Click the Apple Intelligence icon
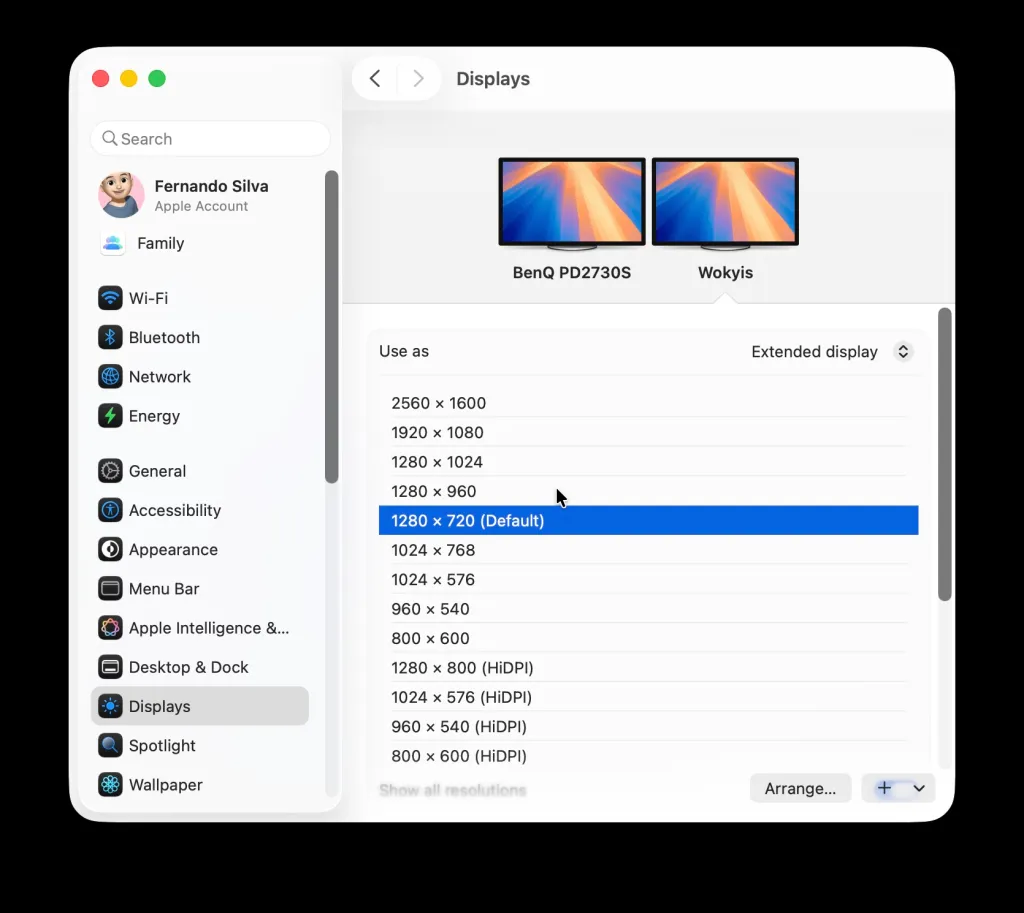 pyautogui.click(x=110, y=628)
